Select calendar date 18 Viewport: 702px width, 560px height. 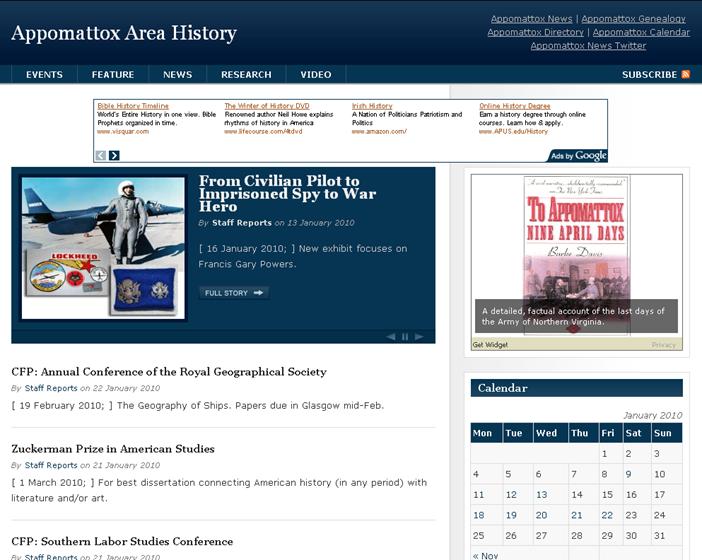(479, 515)
